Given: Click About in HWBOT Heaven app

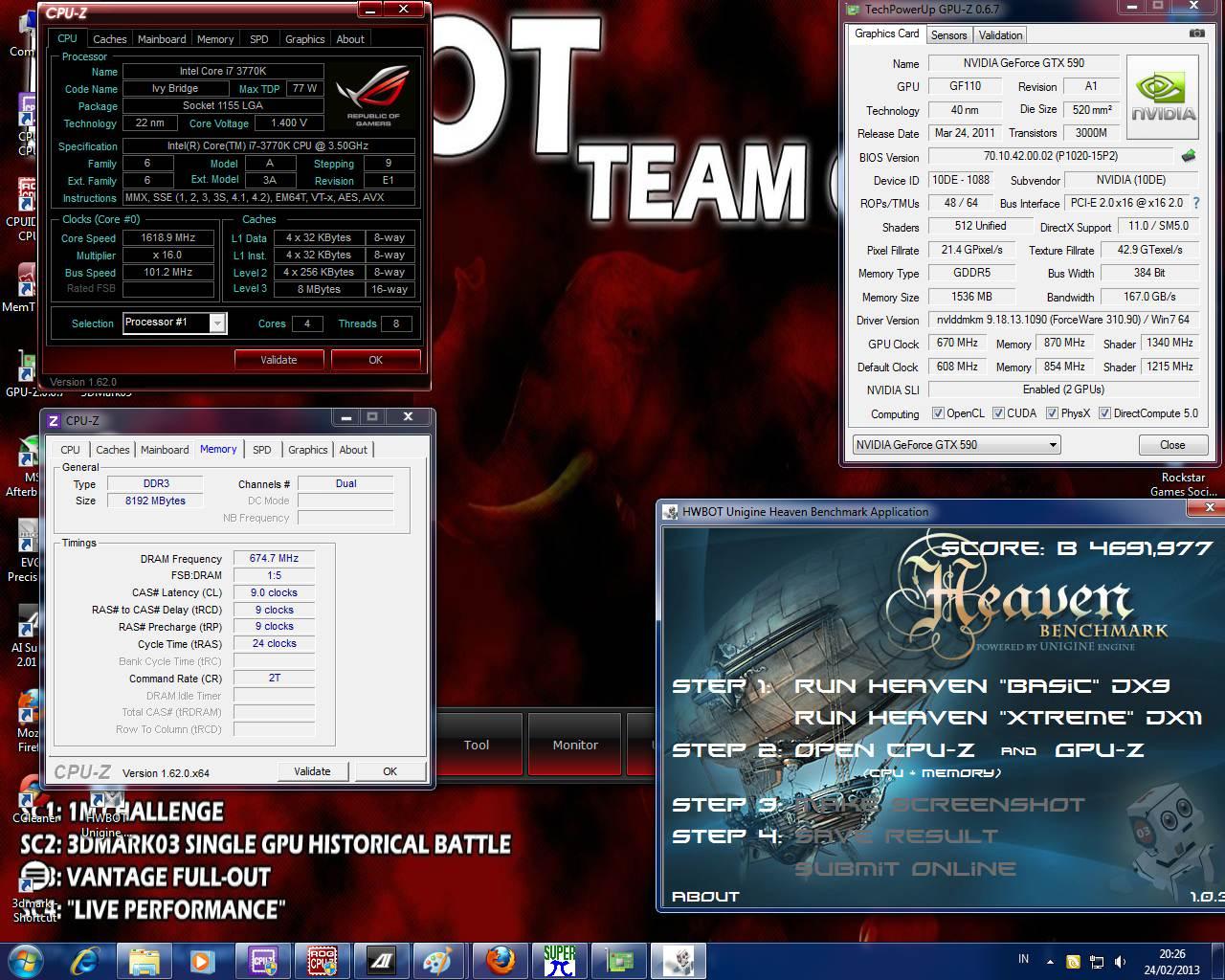Looking at the screenshot, I should pyautogui.click(x=705, y=897).
